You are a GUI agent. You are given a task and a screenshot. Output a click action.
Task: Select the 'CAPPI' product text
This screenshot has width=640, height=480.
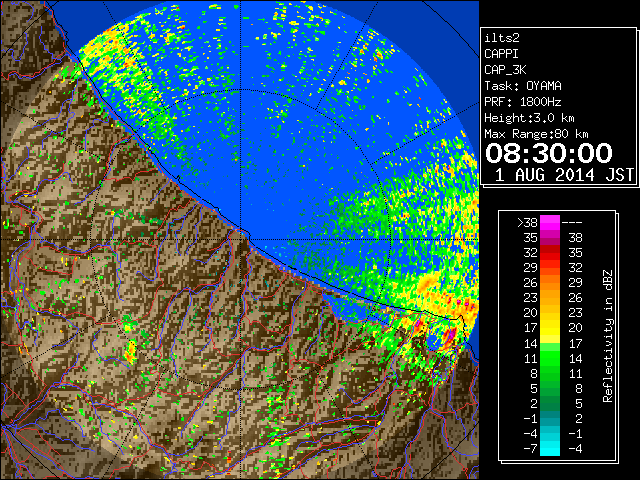[501, 54]
